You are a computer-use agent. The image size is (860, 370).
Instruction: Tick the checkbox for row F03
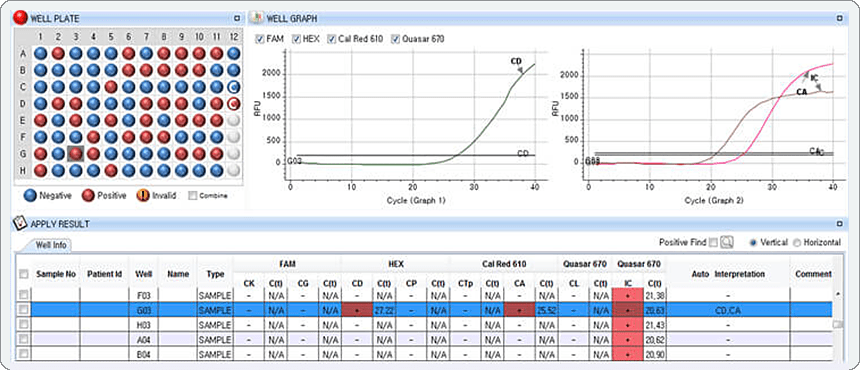pos(23,295)
